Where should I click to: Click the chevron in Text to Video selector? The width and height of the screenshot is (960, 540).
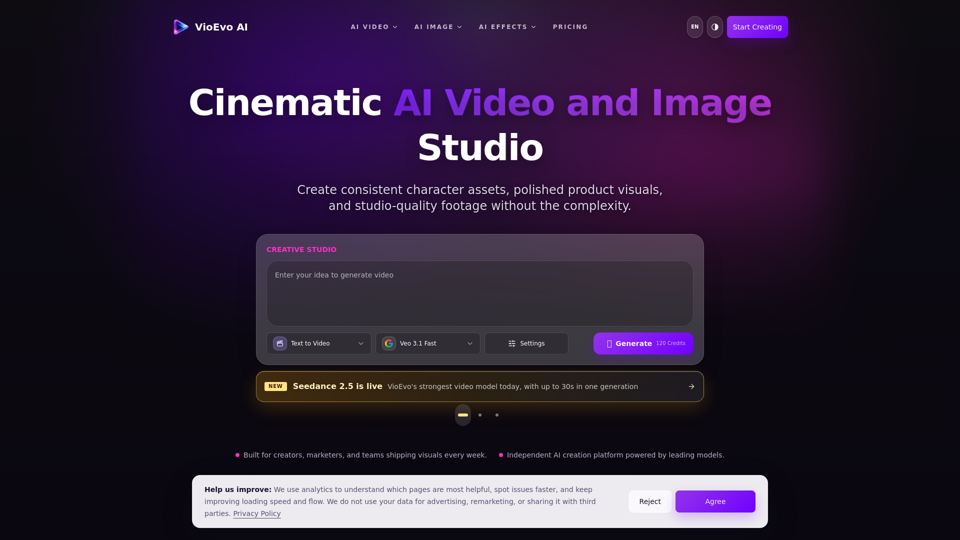[x=361, y=343]
